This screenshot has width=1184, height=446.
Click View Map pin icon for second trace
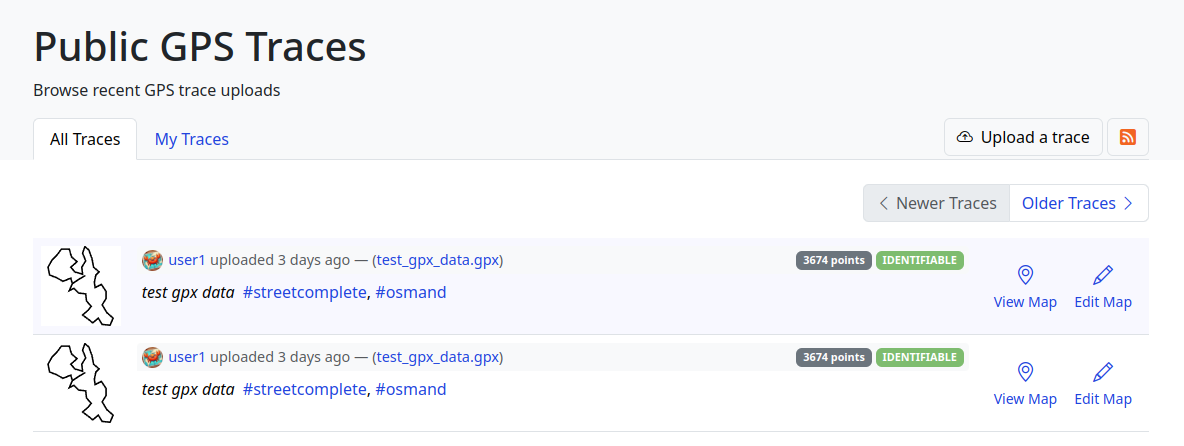pyautogui.click(x=1025, y=372)
